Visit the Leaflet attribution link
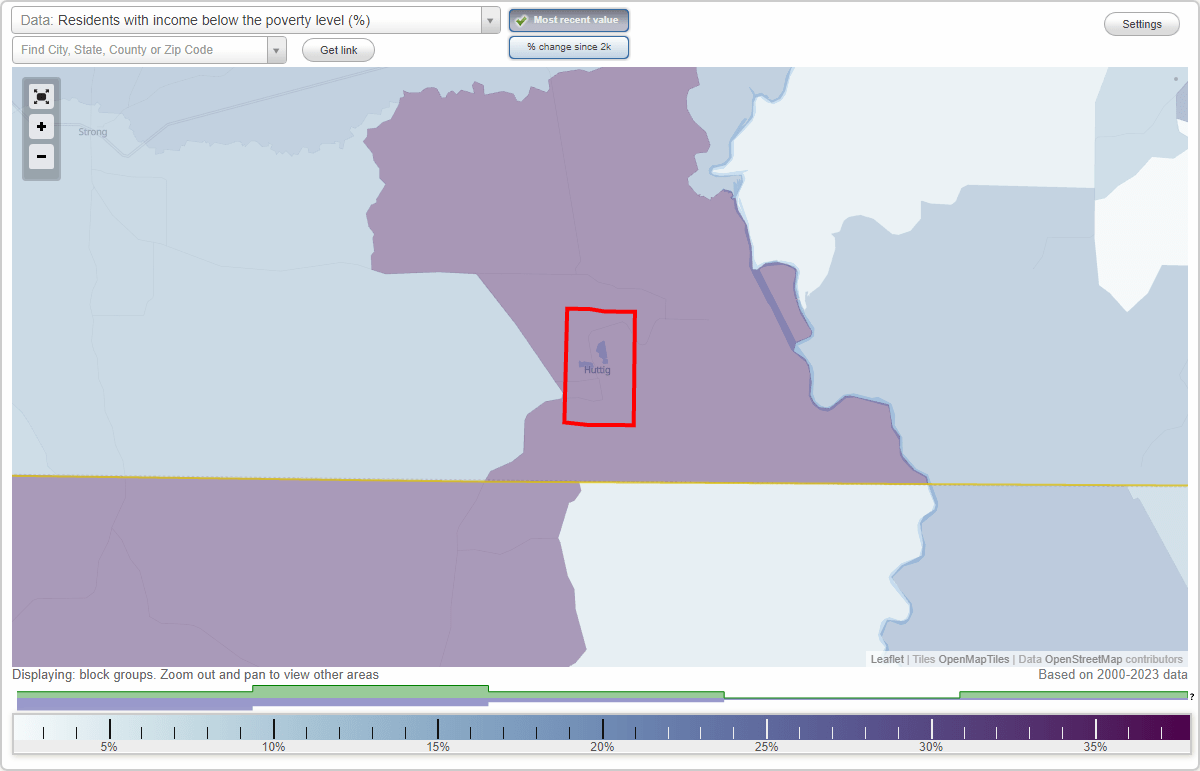The image size is (1200, 771). [x=886, y=659]
